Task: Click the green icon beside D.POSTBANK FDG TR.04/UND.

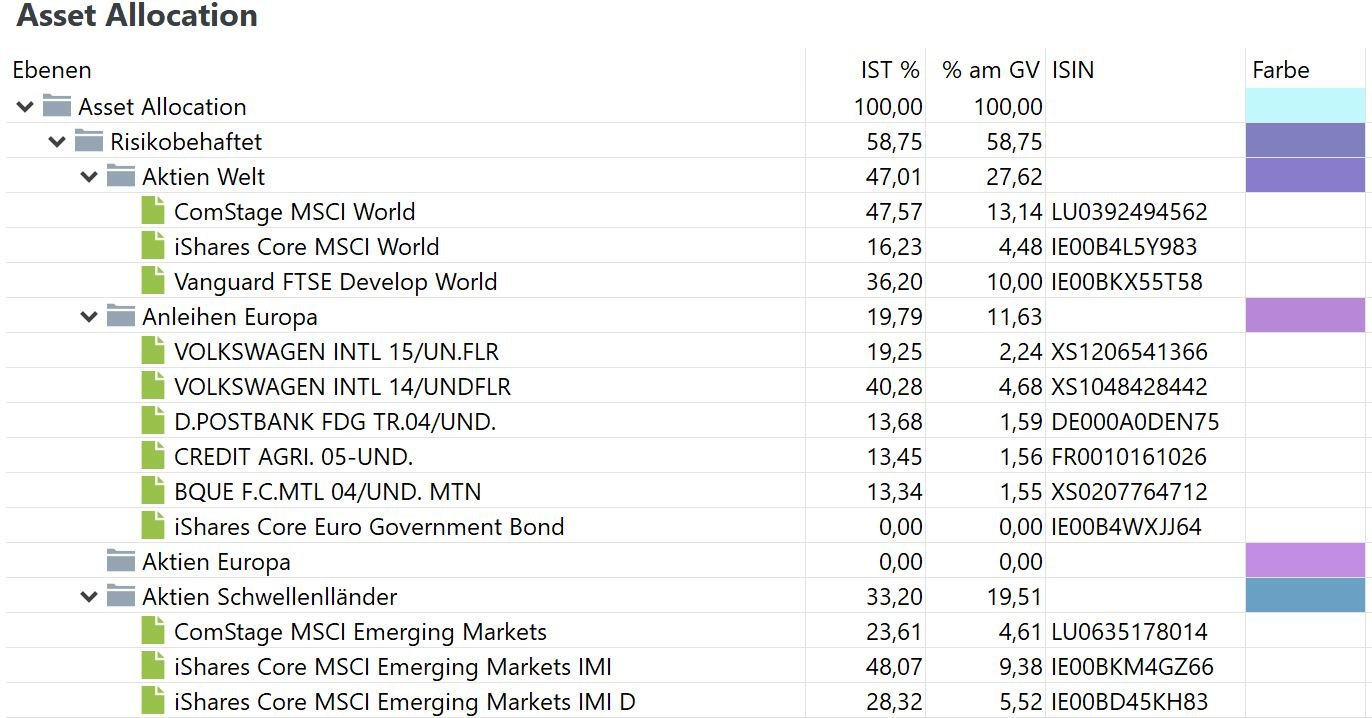Action: click(153, 421)
